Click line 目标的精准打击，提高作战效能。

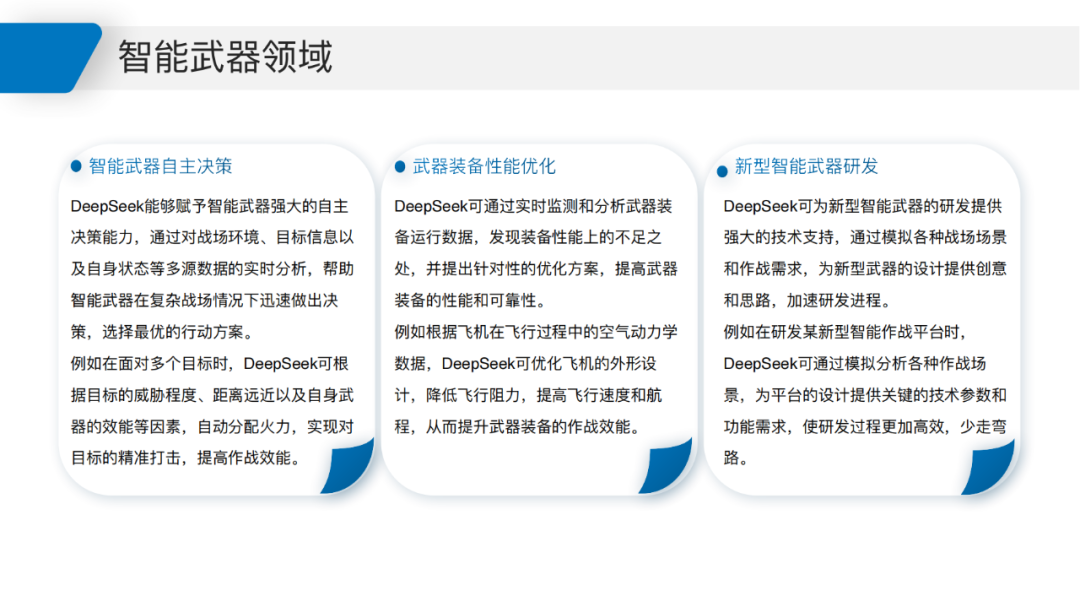point(189,457)
